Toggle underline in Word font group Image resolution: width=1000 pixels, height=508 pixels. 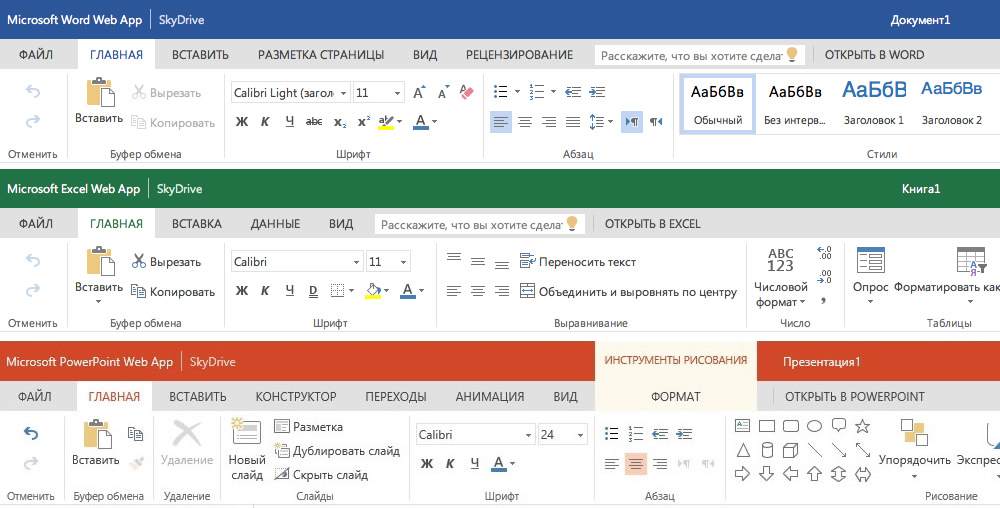[x=290, y=121]
